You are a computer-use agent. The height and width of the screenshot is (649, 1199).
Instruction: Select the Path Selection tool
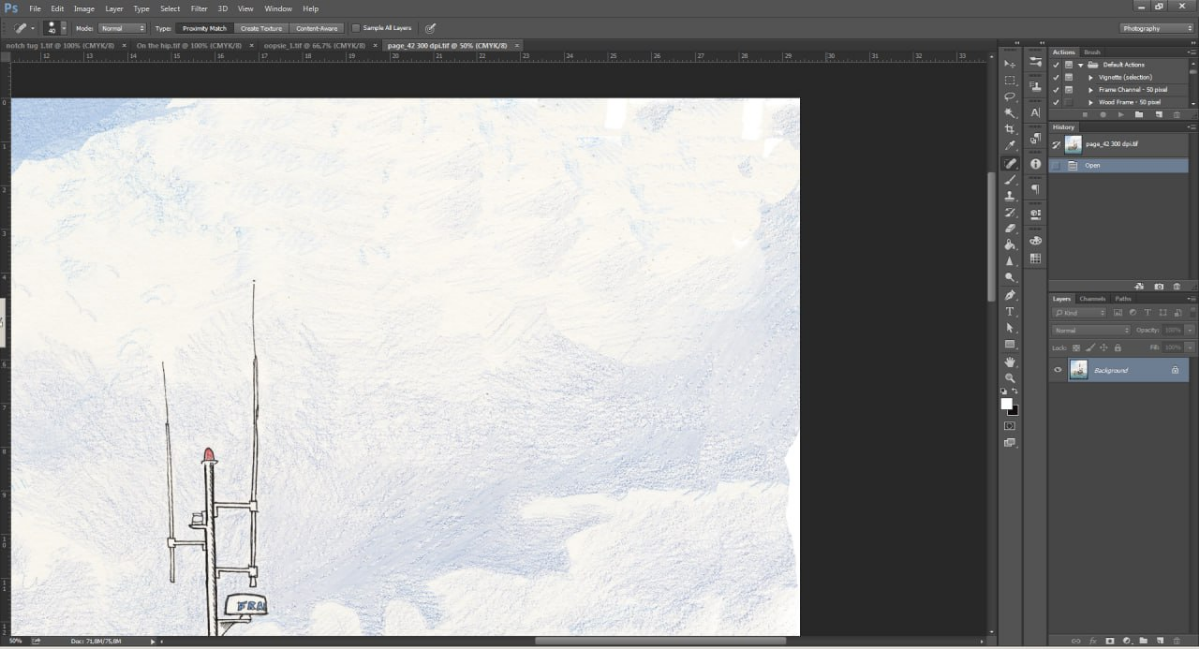click(1010, 328)
